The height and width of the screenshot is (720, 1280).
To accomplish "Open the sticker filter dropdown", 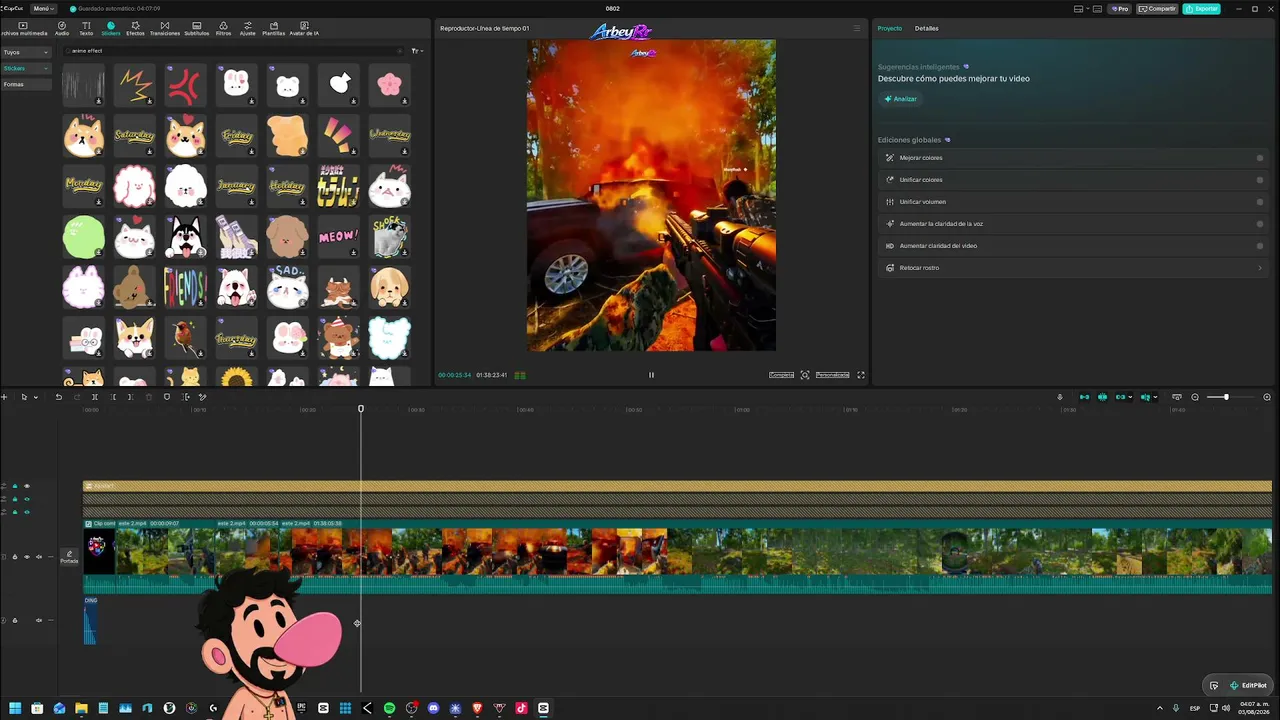I will pos(417,51).
